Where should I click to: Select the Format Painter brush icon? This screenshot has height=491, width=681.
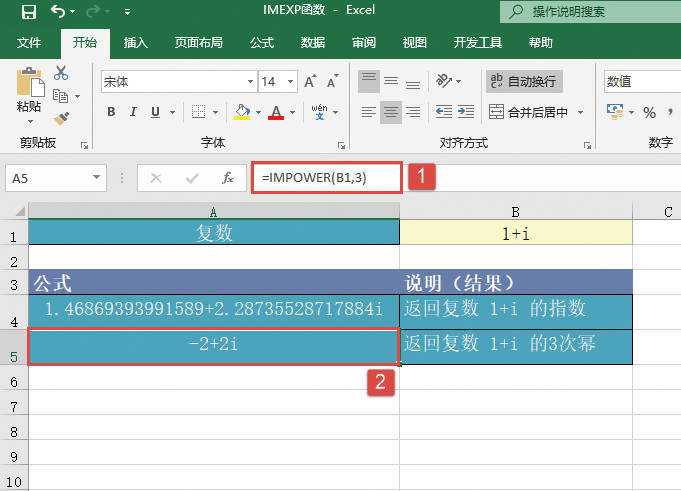coord(61,118)
